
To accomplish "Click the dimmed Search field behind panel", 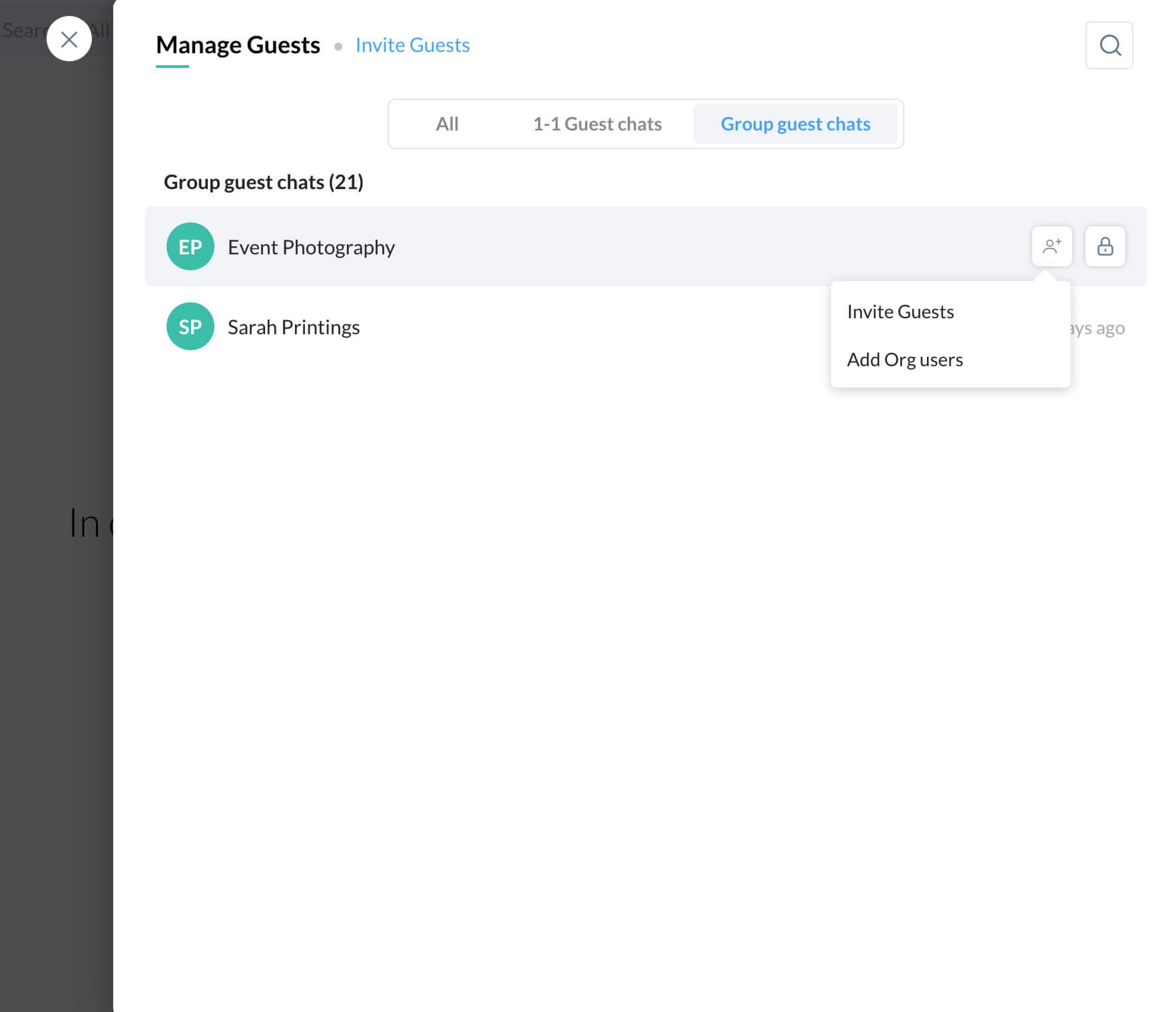I will pos(23,30).
